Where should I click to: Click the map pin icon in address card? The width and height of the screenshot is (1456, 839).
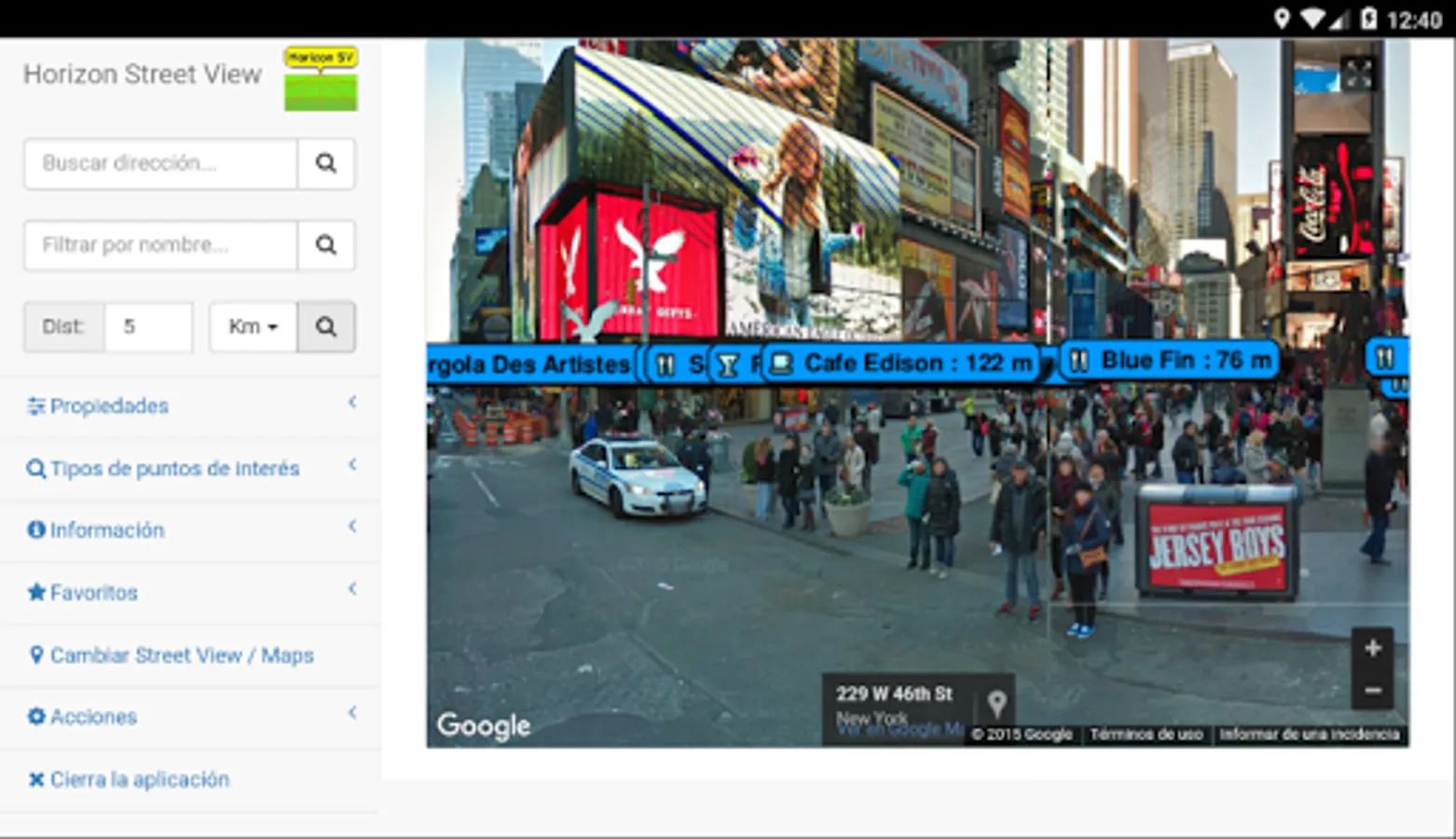[996, 702]
